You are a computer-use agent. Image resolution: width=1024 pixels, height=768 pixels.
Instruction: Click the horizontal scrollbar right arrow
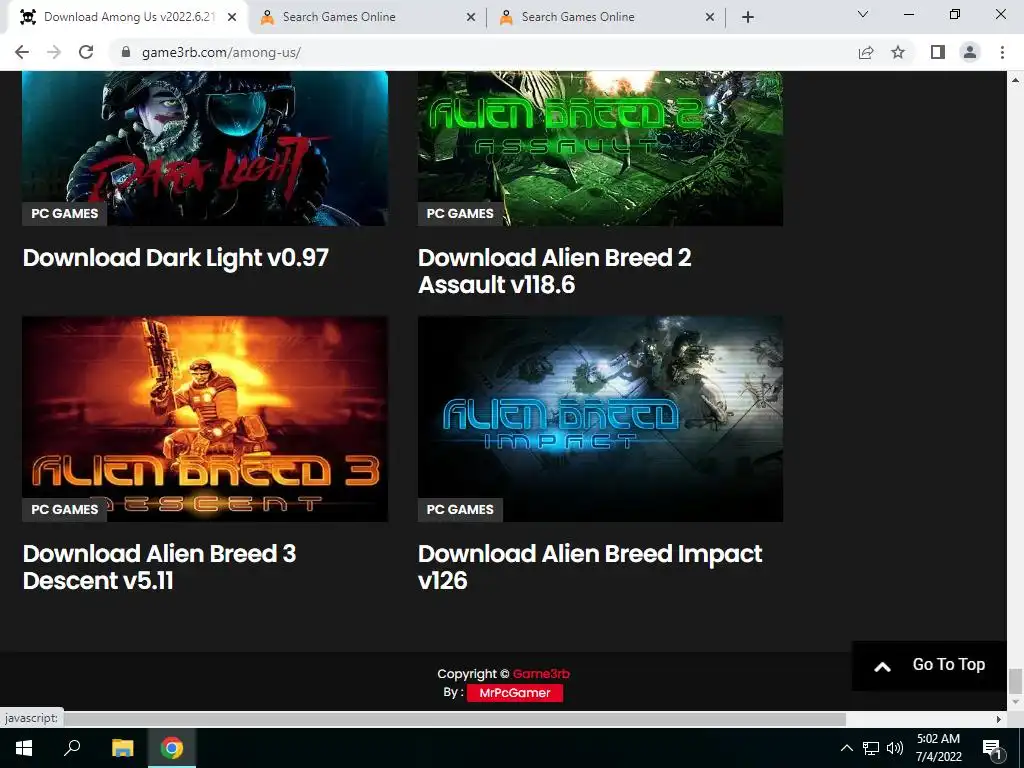tap(999, 719)
